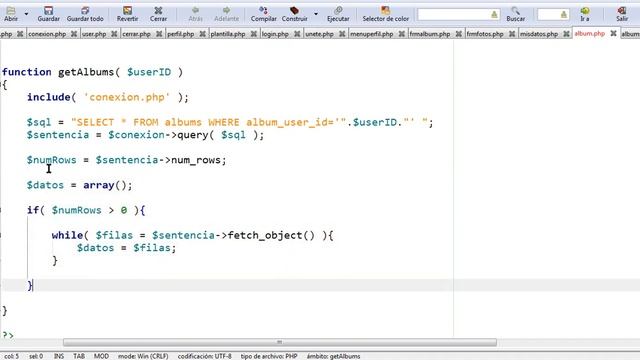Close the unete.php tab
The height and width of the screenshot is (360, 640).
point(342,34)
